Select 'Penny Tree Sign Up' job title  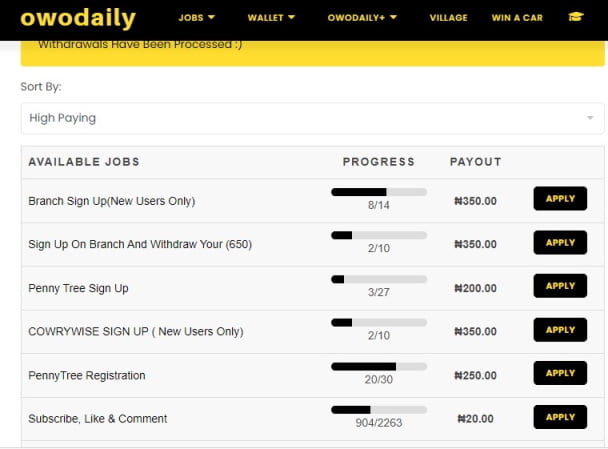78,288
